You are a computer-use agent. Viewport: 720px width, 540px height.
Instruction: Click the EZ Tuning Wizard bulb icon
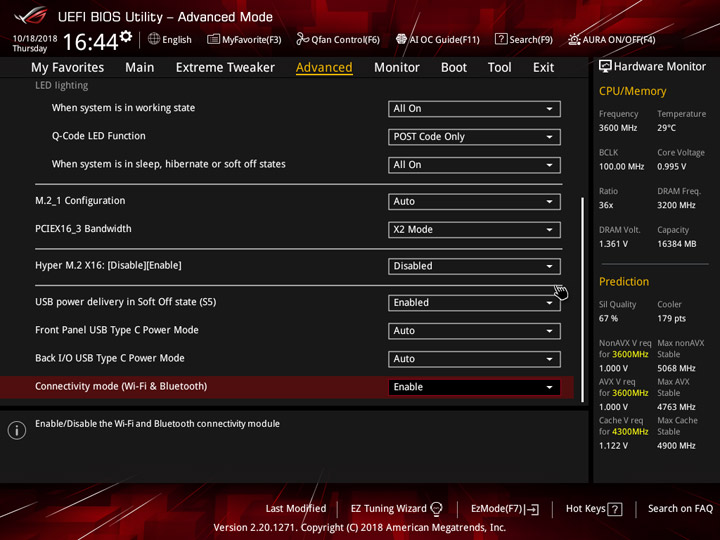pyautogui.click(x=436, y=509)
